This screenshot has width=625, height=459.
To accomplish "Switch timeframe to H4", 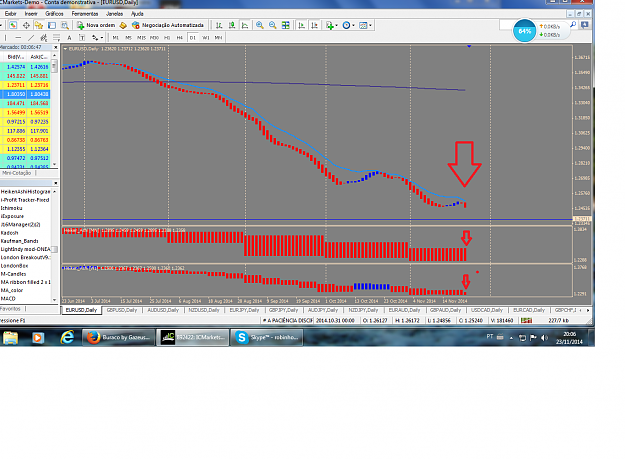I will pos(180,37).
